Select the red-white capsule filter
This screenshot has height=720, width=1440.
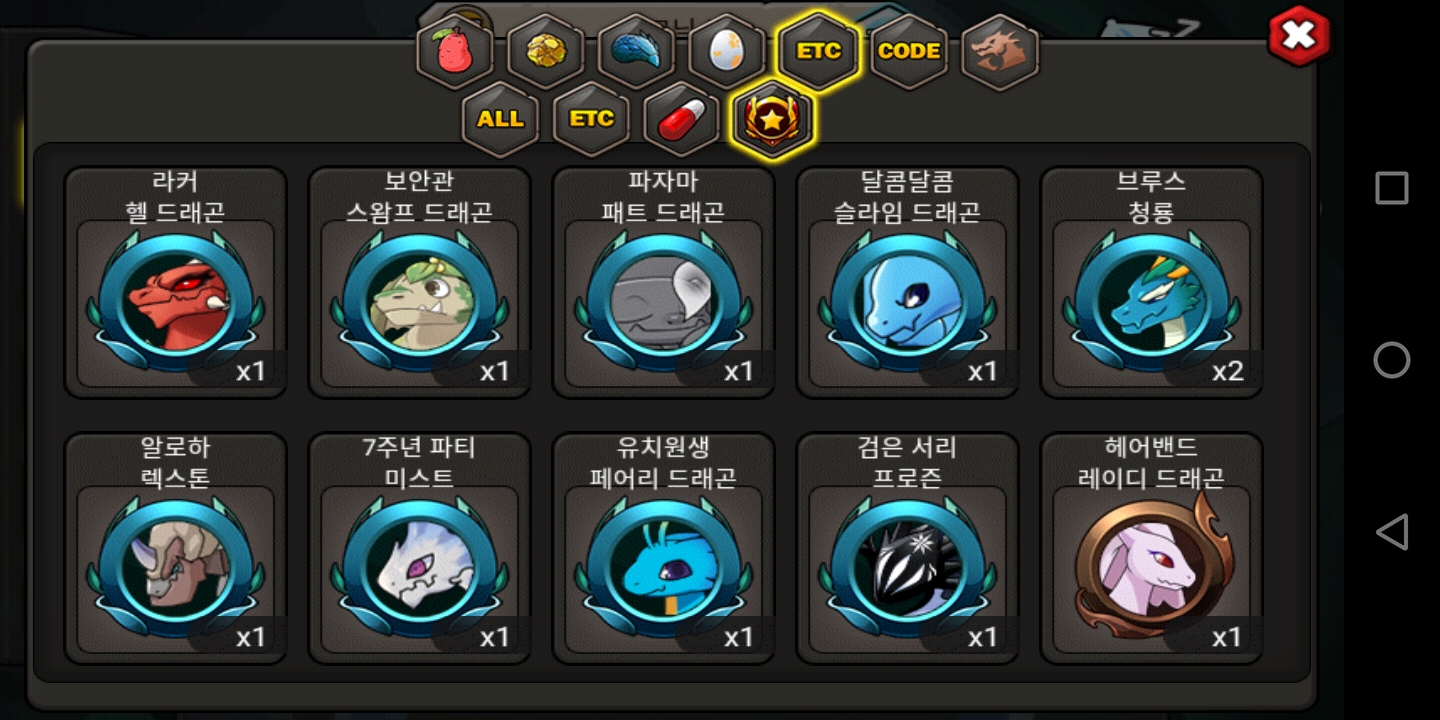click(682, 119)
